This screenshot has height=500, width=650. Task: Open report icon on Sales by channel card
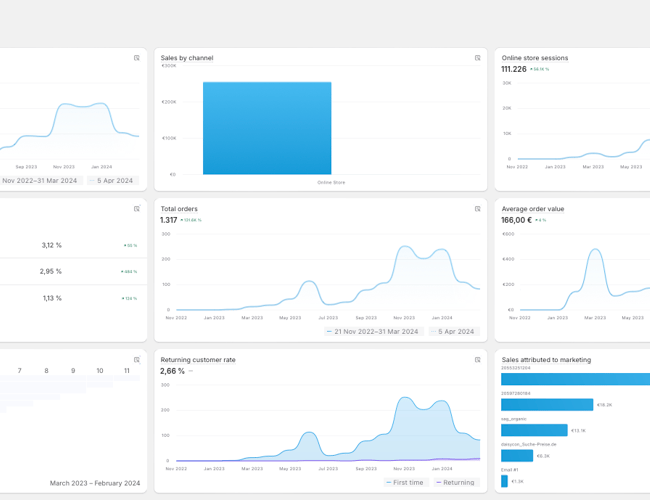click(x=477, y=58)
